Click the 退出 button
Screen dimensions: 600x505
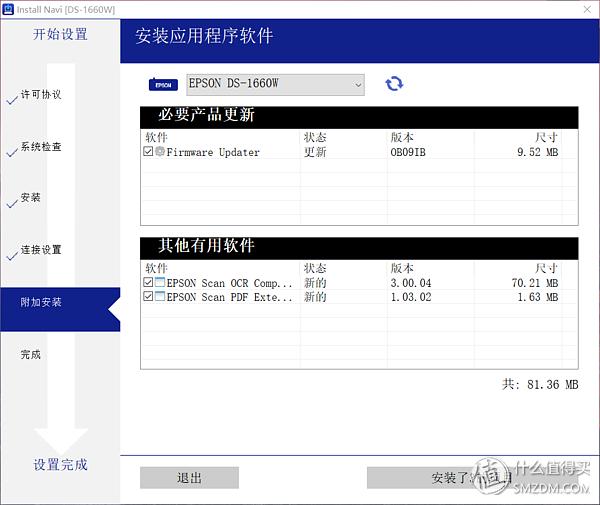coord(189,477)
